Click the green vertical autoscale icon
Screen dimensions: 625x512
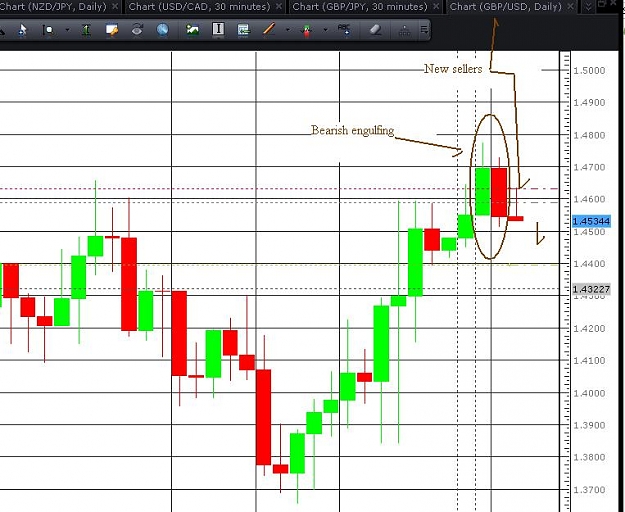coord(86,30)
